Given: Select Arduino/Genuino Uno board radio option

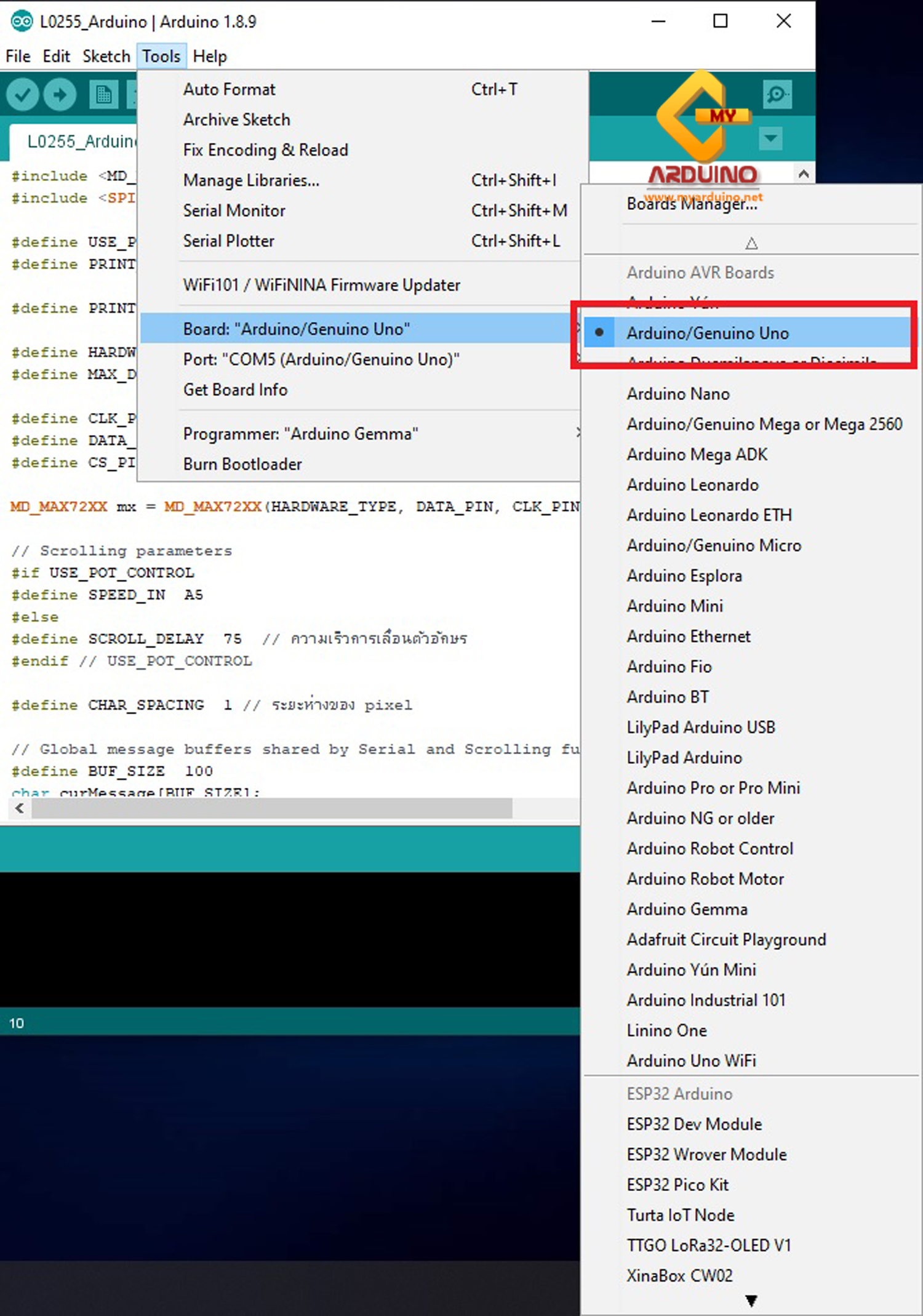Looking at the screenshot, I should (x=707, y=333).
